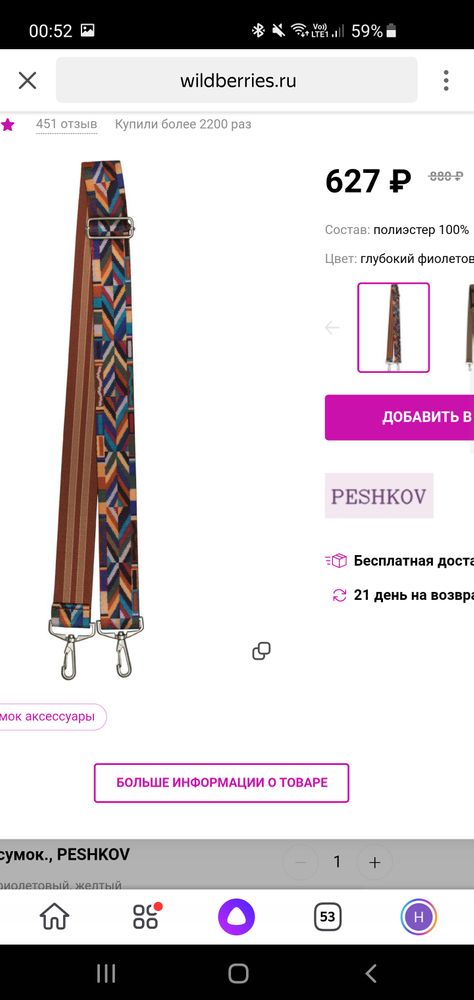Select the purple strap color thumbnail
This screenshot has width=474, height=1000.
point(394,328)
